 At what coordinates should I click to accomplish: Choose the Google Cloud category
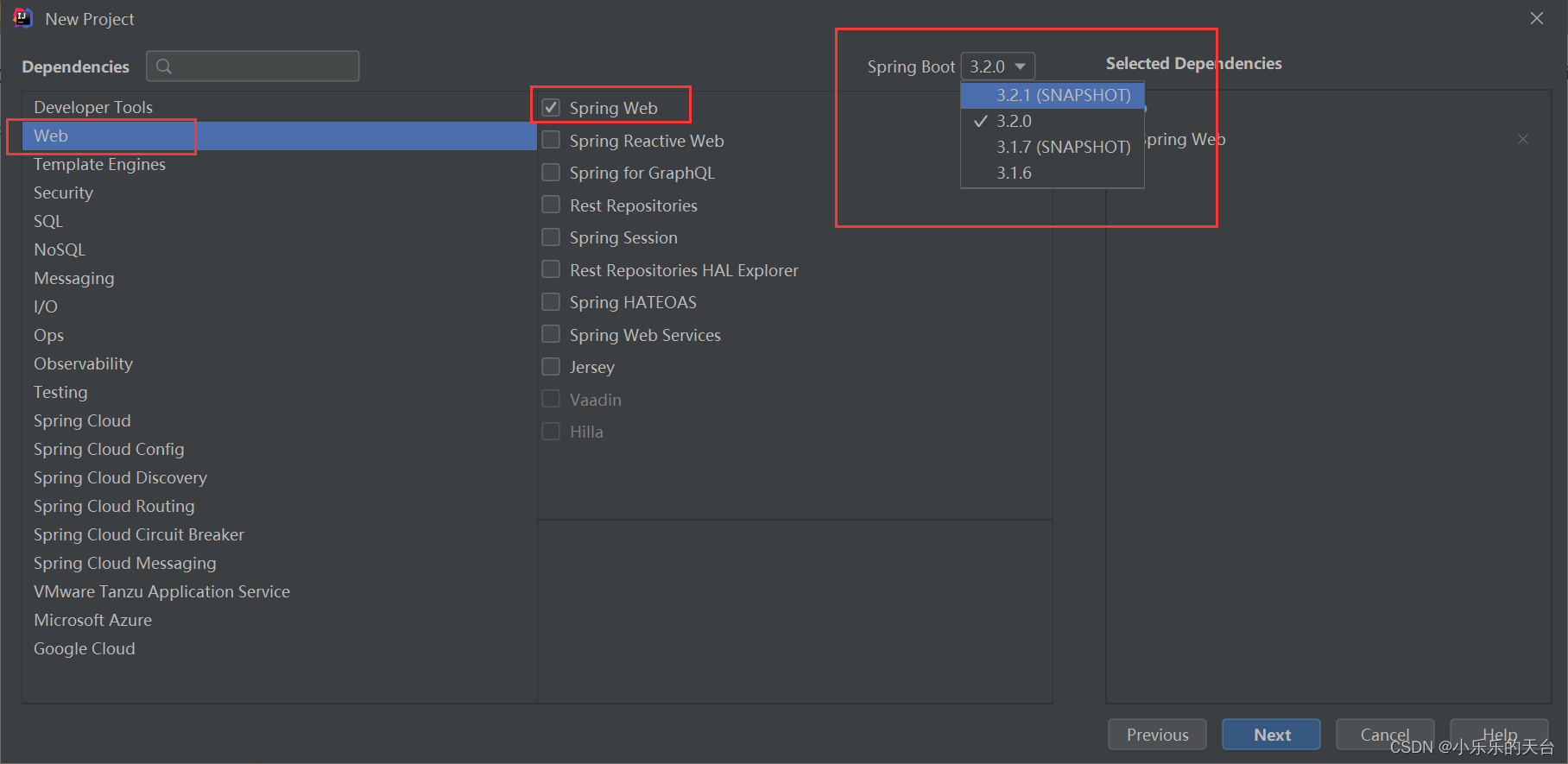279,648
